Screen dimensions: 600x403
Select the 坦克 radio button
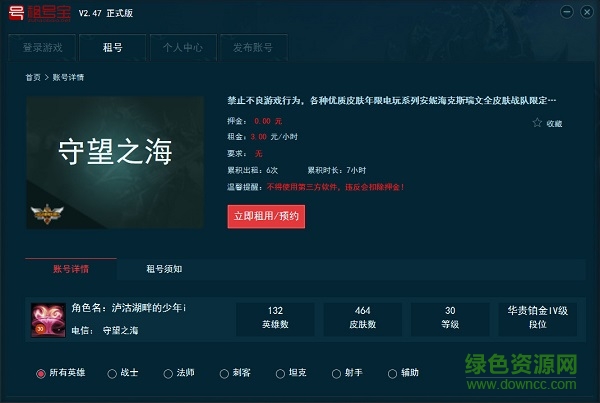tap(280, 374)
